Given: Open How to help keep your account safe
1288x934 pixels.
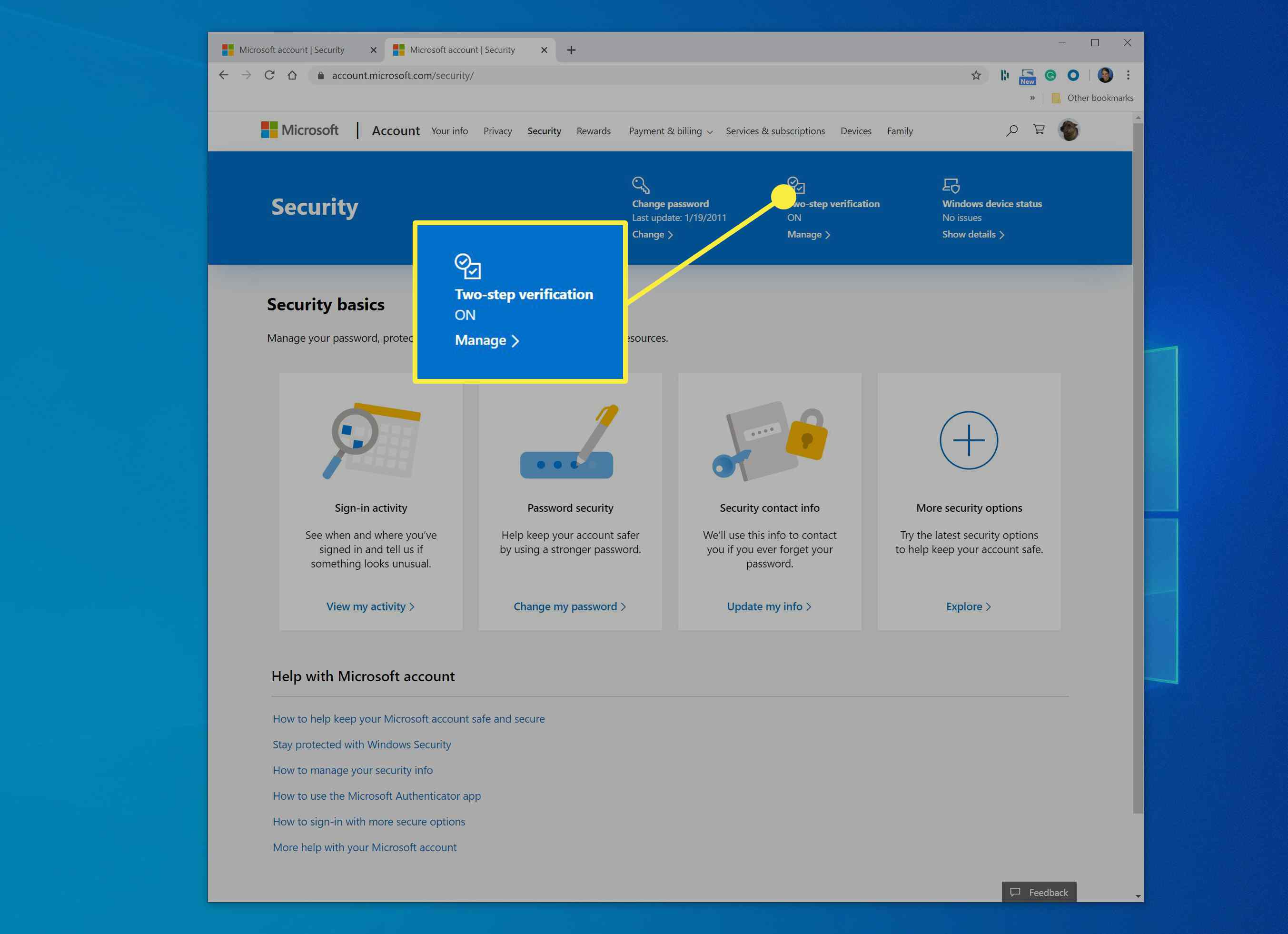Looking at the screenshot, I should 408,719.
